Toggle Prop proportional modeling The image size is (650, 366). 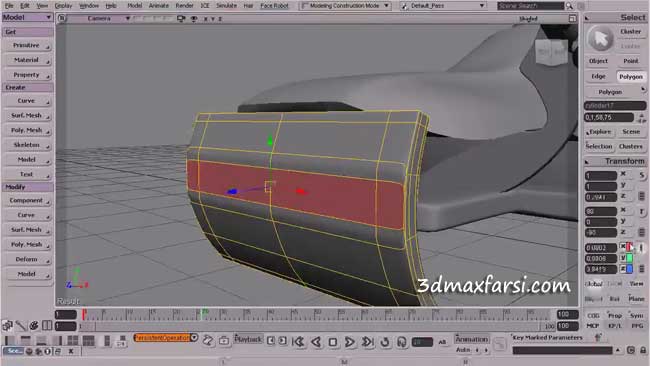(615, 315)
